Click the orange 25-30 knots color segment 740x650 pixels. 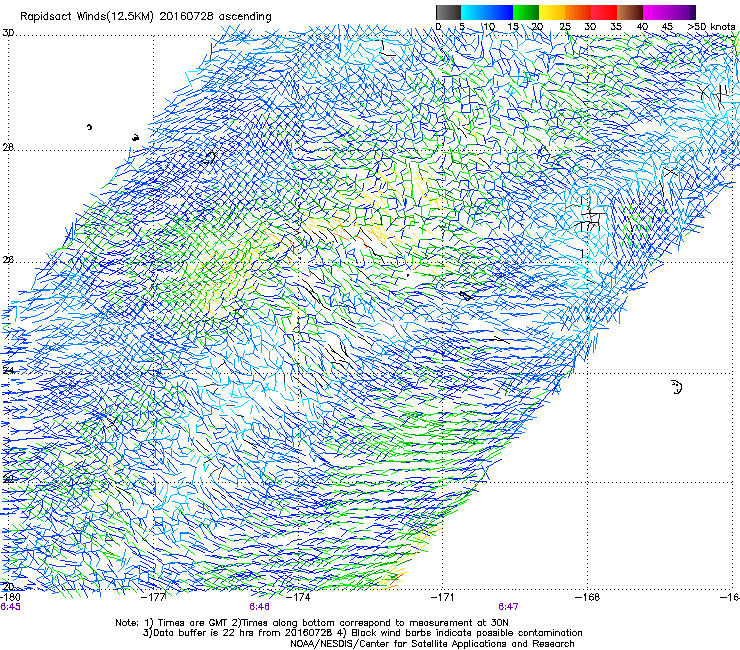pos(578,12)
